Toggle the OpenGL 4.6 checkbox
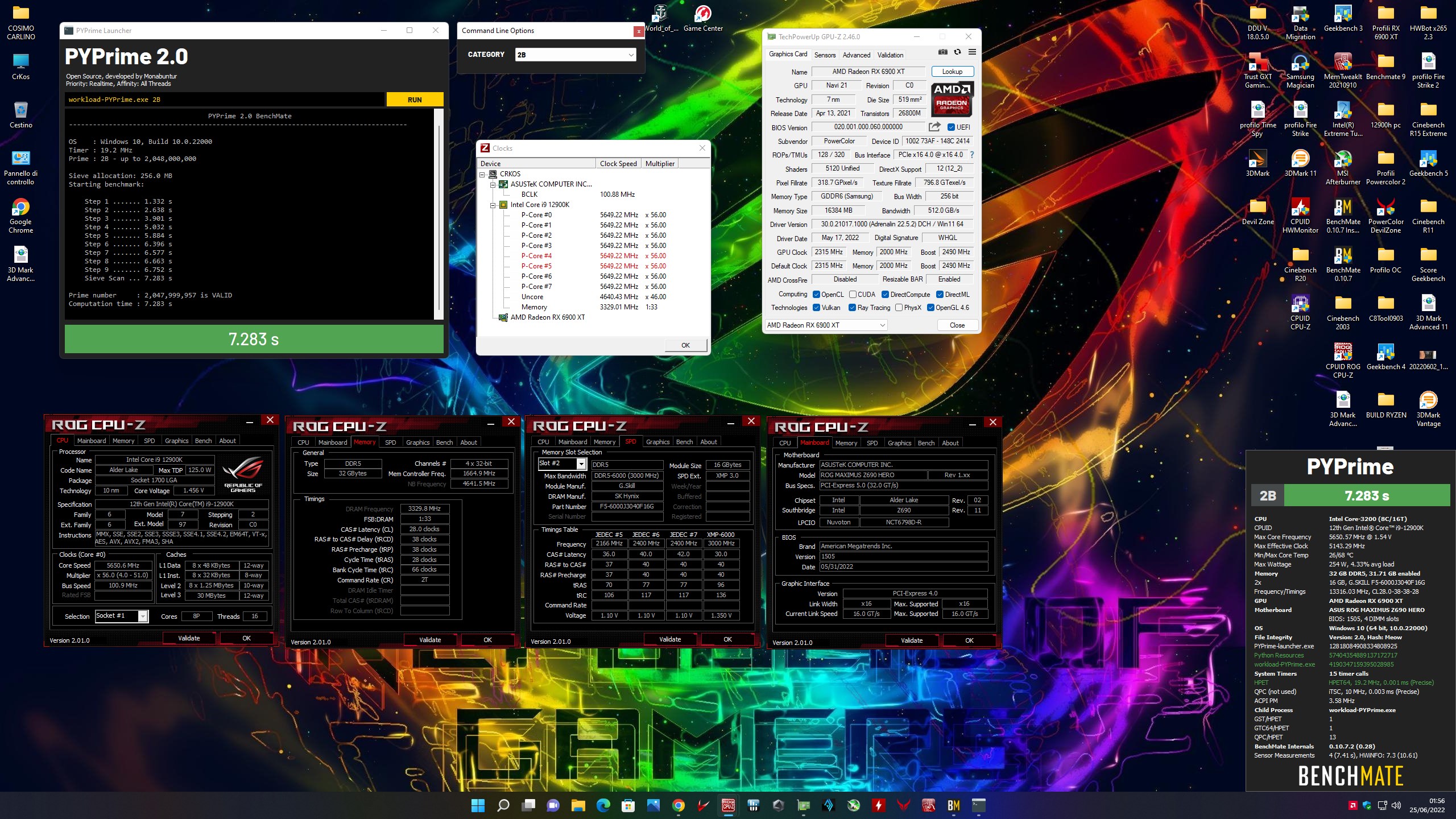The image size is (1456, 819). click(x=930, y=308)
